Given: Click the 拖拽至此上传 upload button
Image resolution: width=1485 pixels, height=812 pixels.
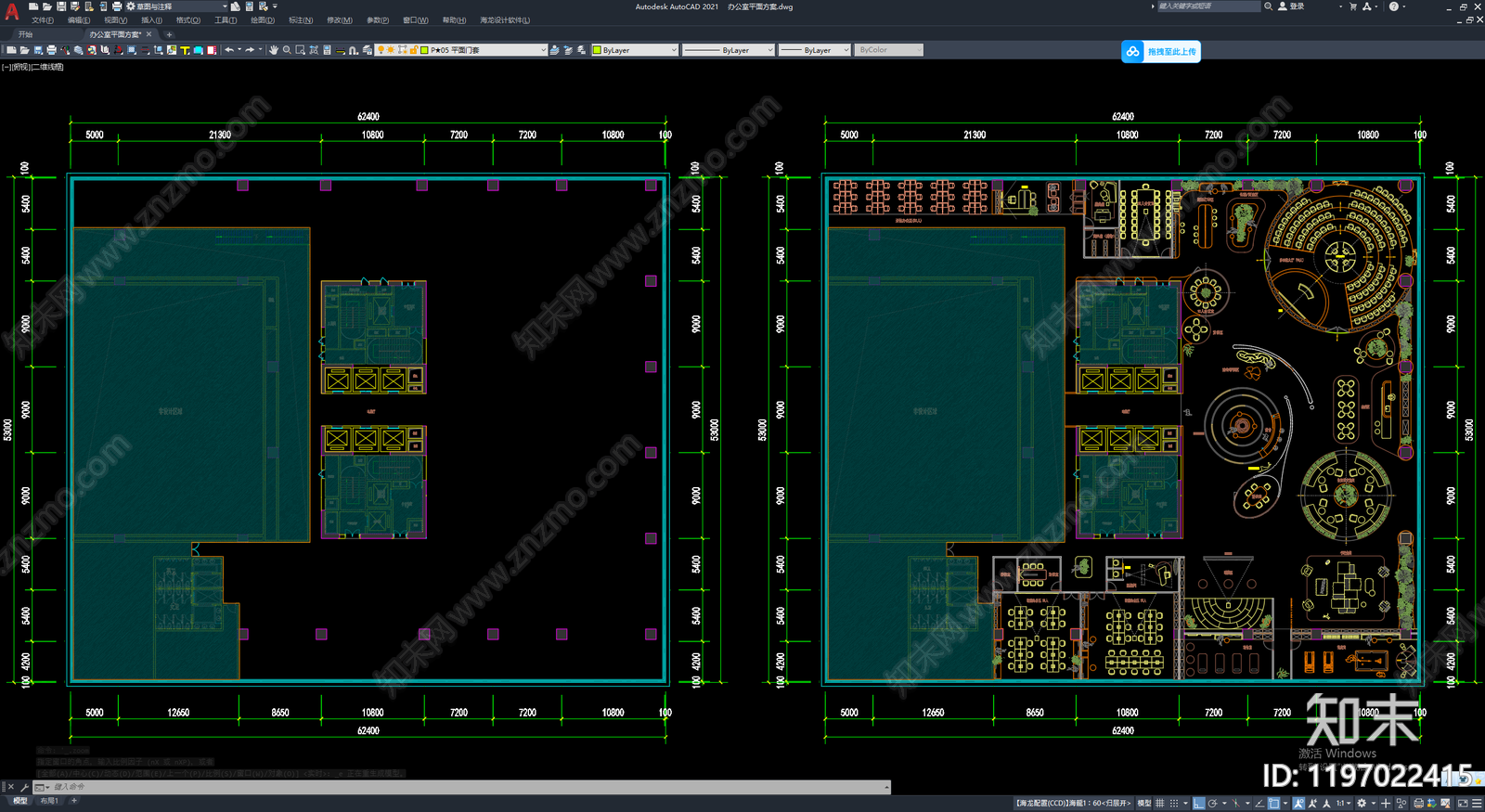Looking at the screenshot, I should tap(1161, 52).
